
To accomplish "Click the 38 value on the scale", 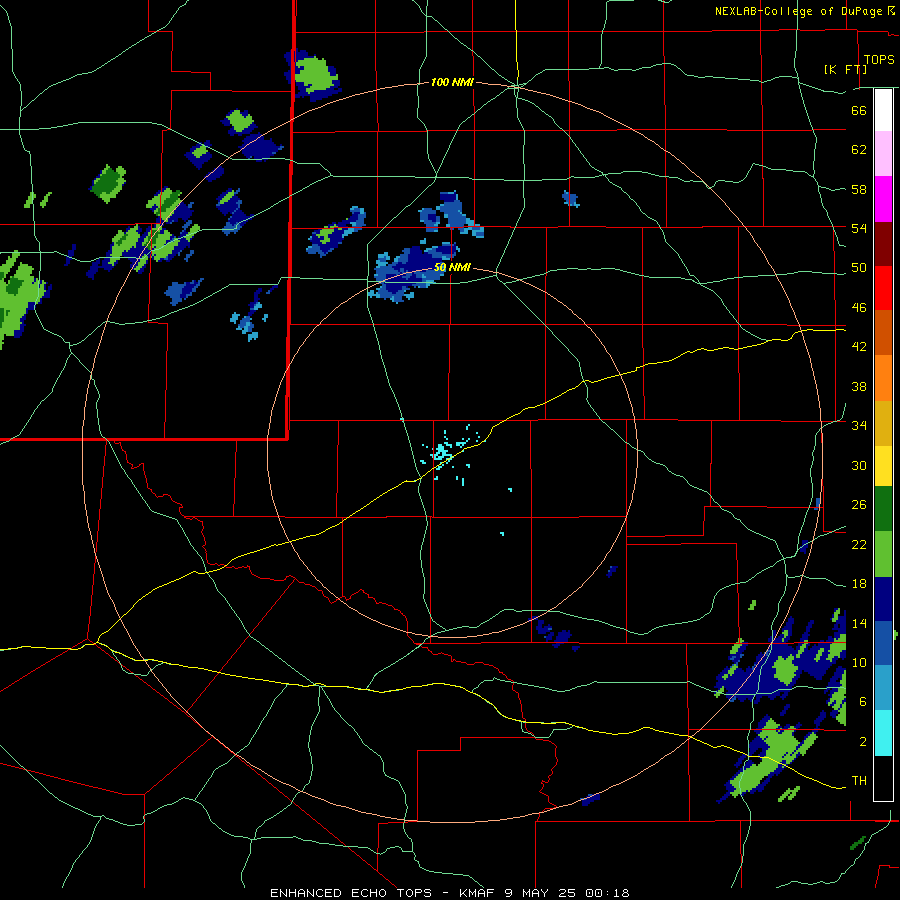I will tap(859, 386).
